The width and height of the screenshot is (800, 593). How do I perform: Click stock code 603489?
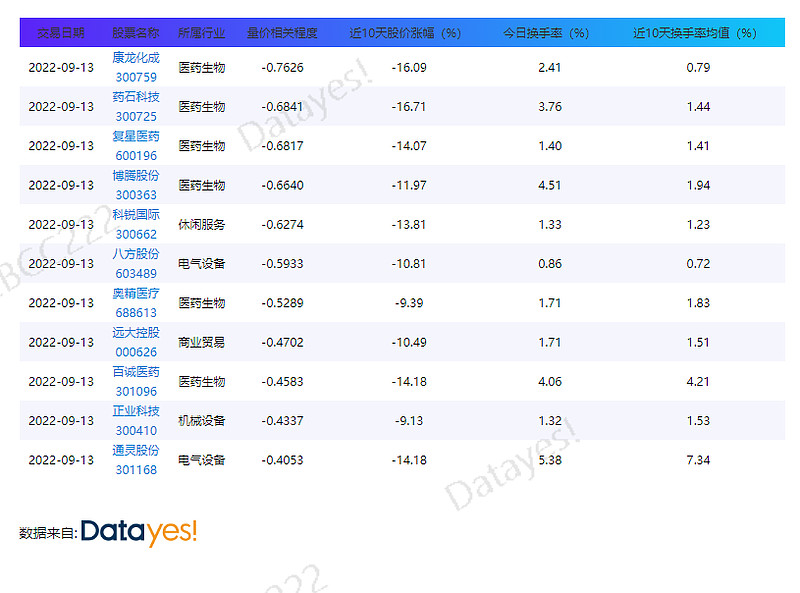pos(136,274)
